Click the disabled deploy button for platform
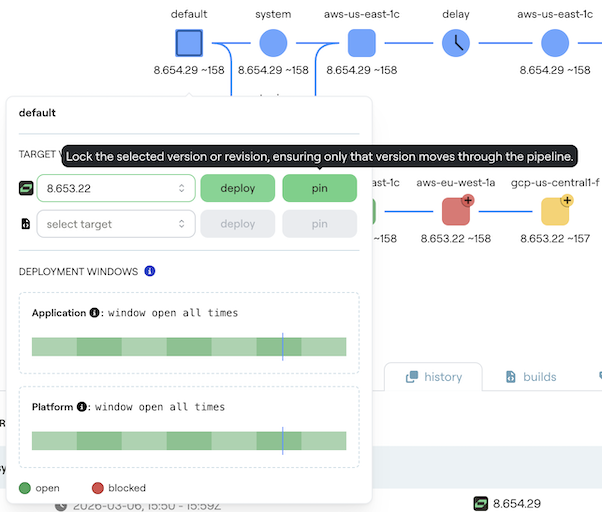Image resolution: width=602 pixels, height=512 pixels. [x=238, y=224]
